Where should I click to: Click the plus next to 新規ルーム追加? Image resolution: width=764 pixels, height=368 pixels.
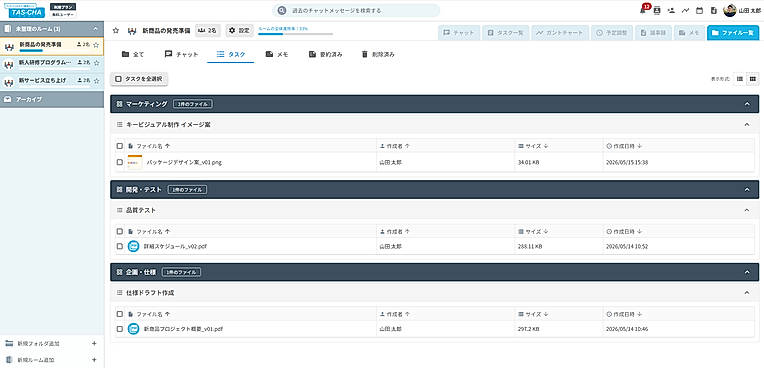point(94,360)
